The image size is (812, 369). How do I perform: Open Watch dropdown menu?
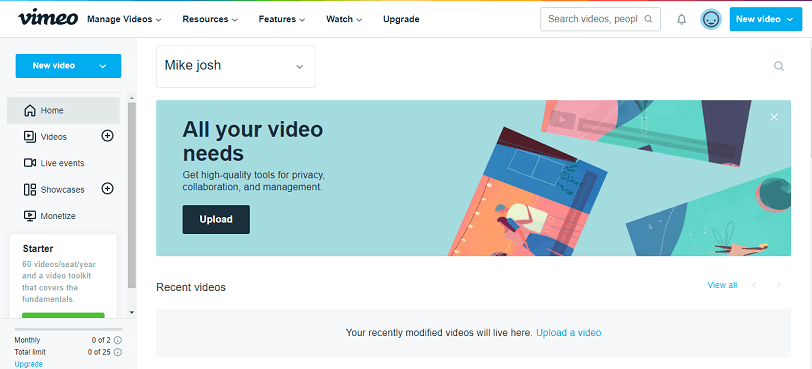point(344,19)
